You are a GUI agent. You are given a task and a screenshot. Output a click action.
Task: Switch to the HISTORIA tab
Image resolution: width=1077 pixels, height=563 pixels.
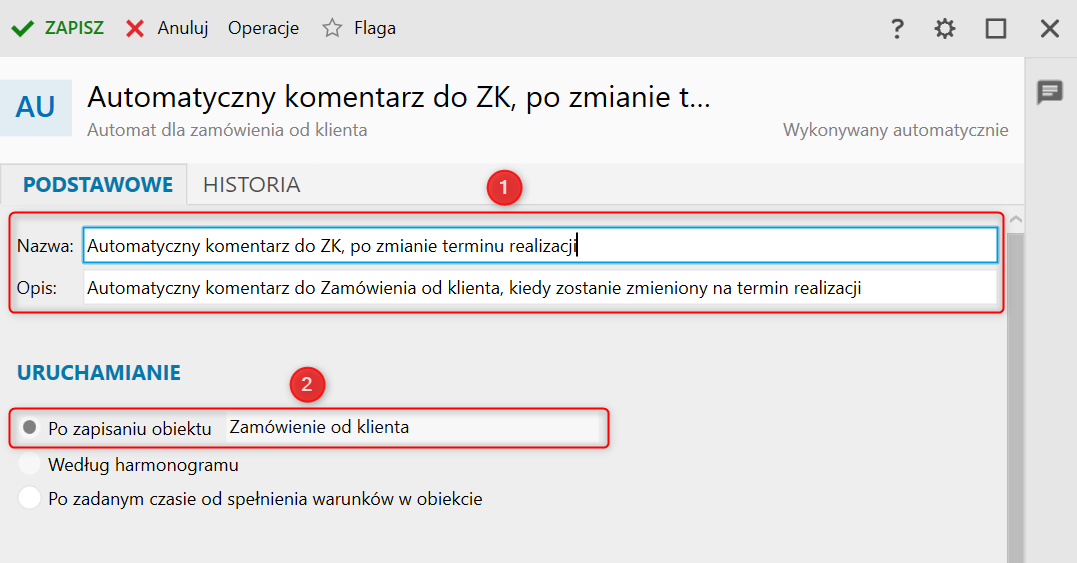click(x=251, y=185)
